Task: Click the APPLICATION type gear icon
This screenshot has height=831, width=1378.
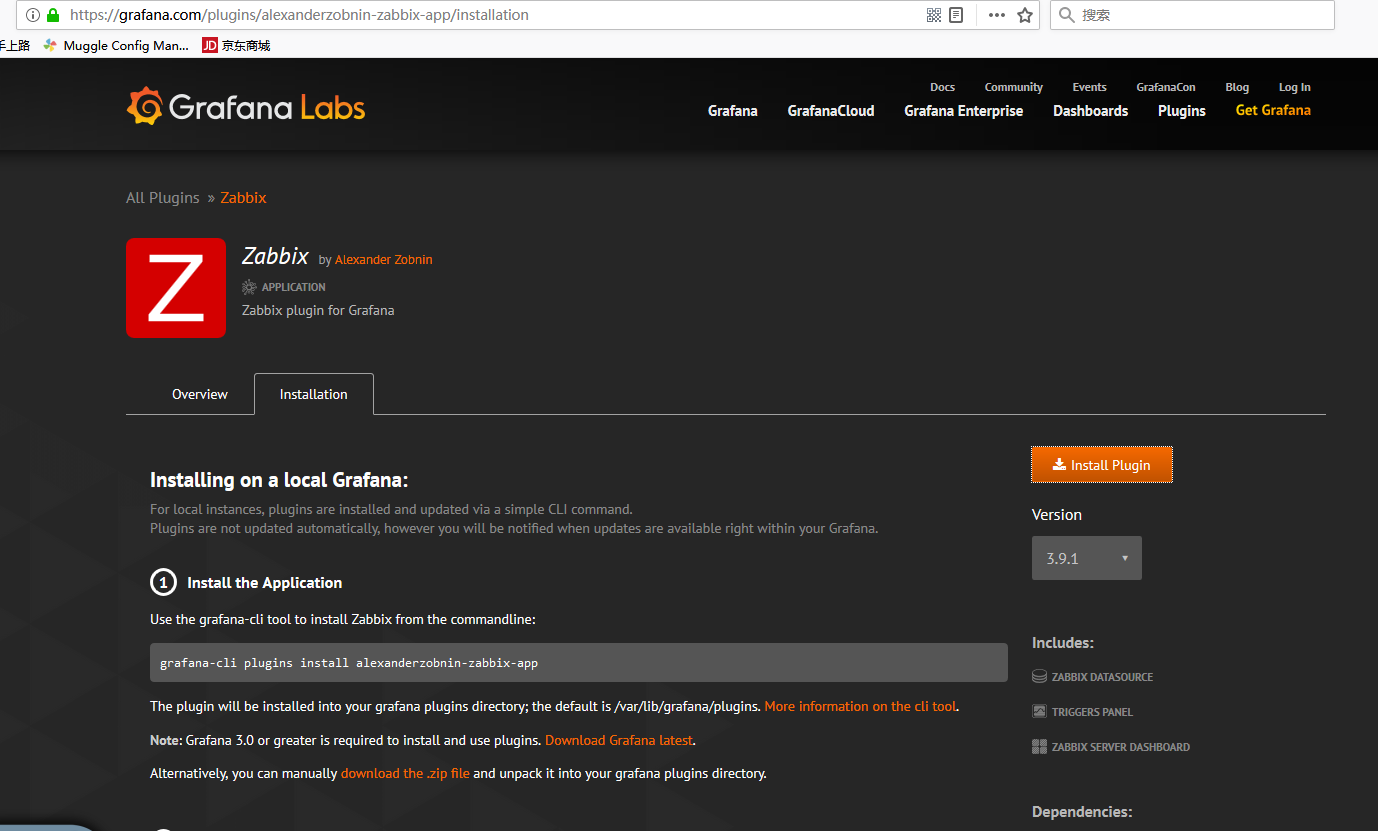Action: 249,287
